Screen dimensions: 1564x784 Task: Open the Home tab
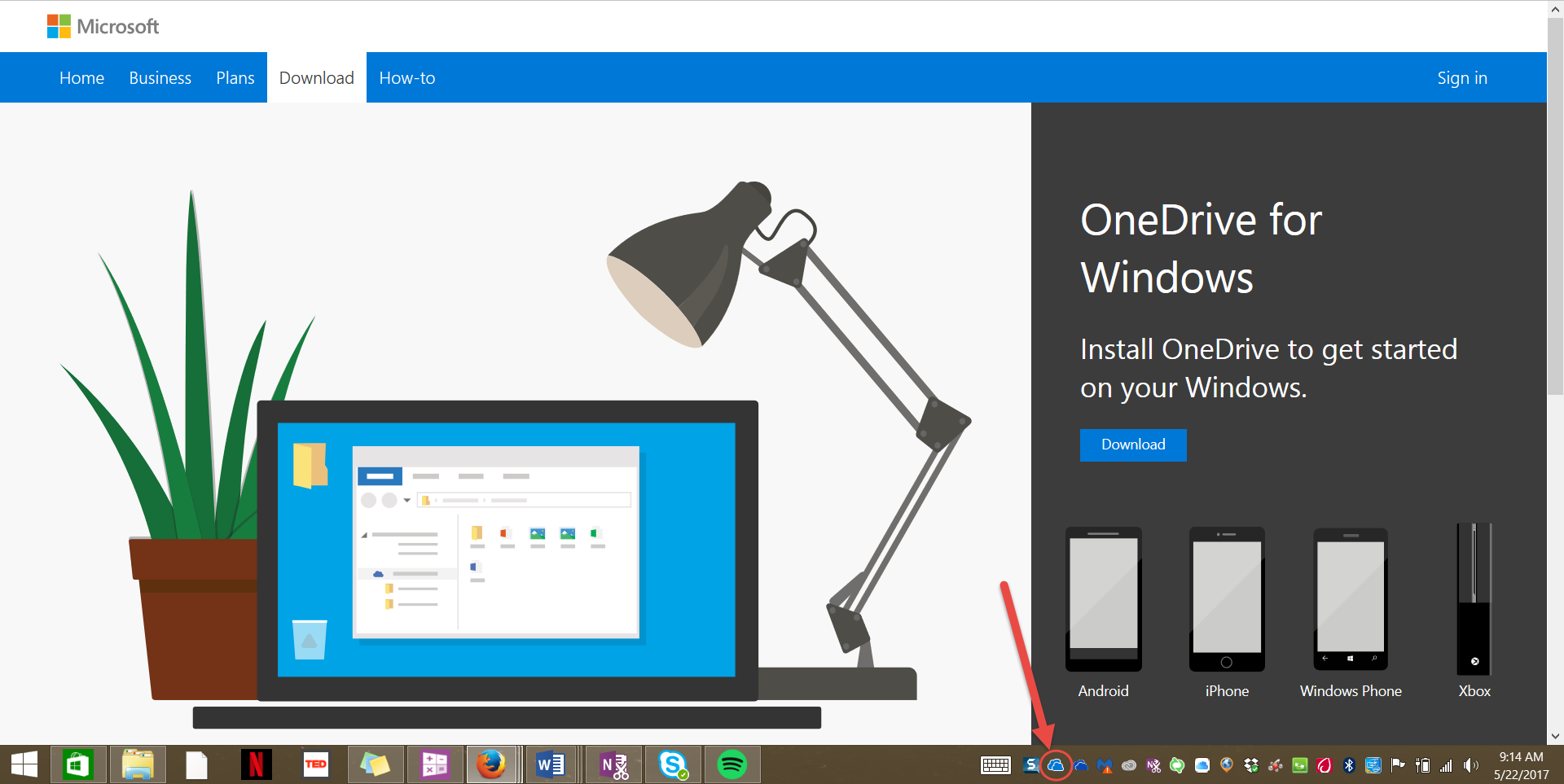pyautogui.click(x=81, y=78)
